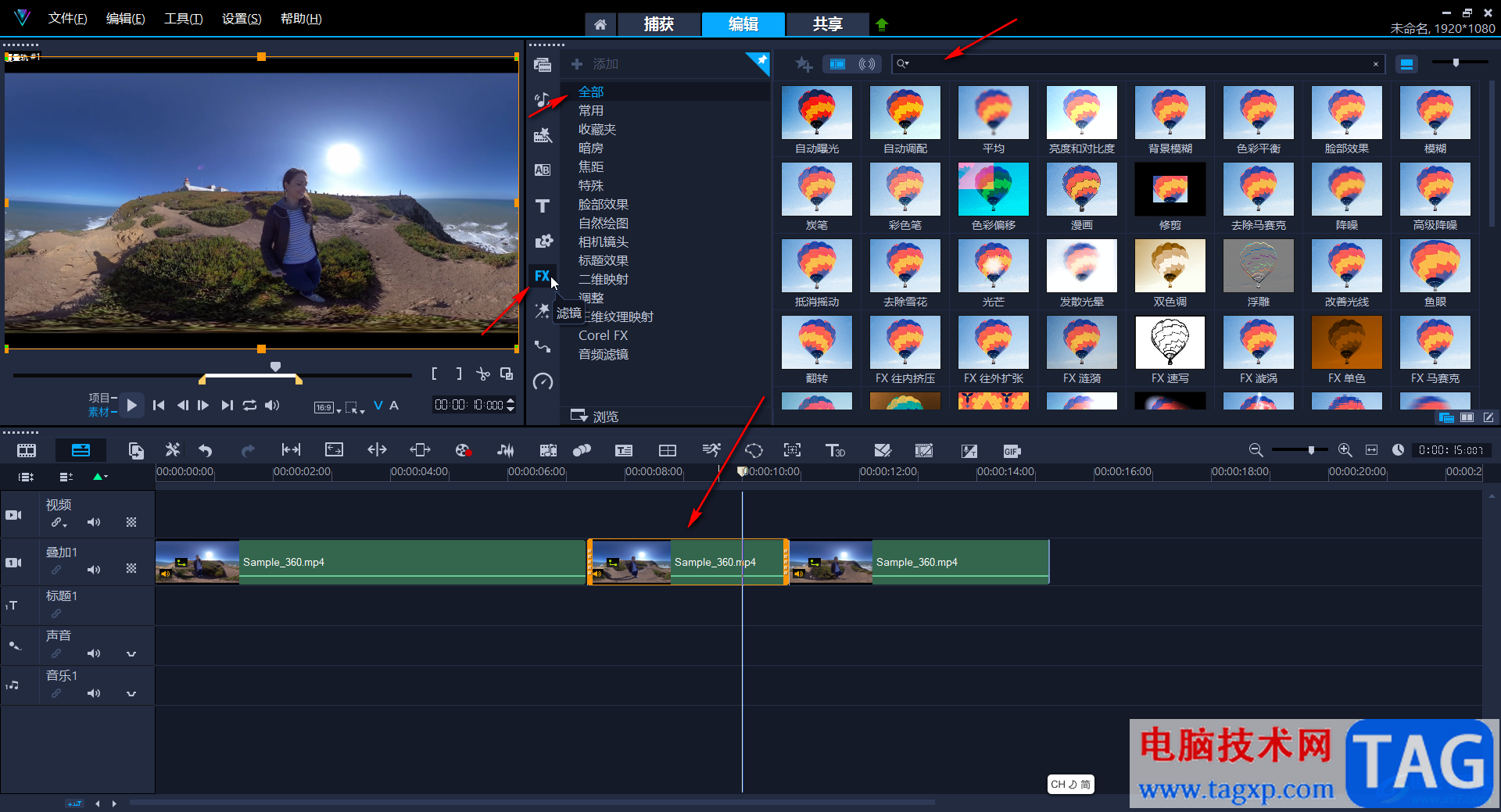The image size is (1501, 812).
Task: Click the title T icon in library sidebar
Action: point(542,206)
